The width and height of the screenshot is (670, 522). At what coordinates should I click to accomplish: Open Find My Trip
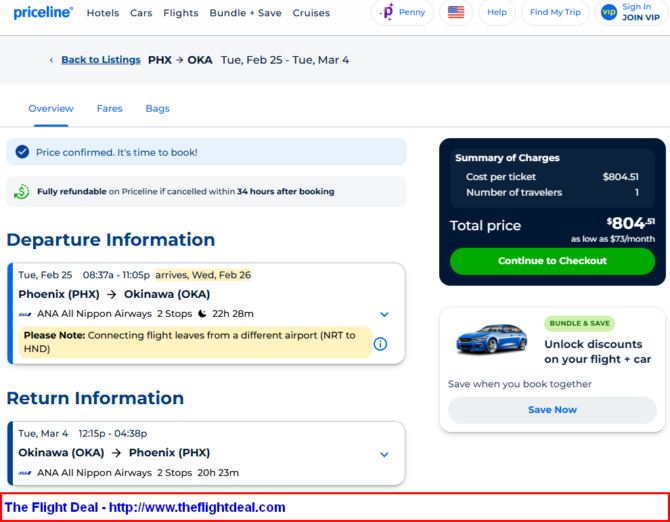(555, 12)
